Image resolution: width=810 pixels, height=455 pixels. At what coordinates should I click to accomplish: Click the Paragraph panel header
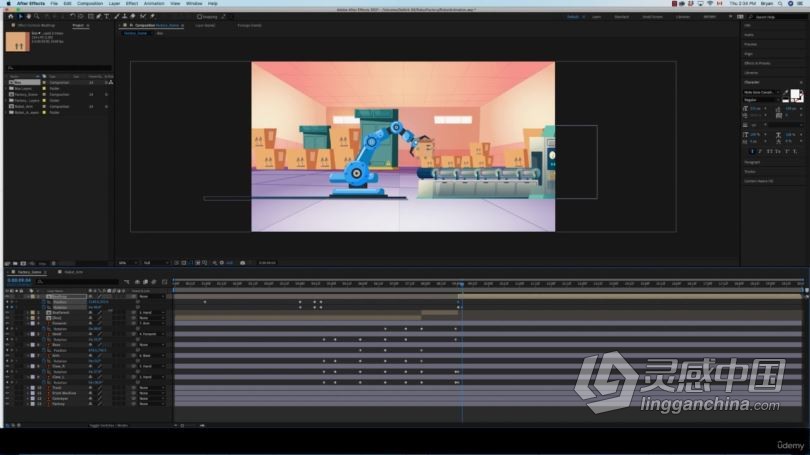[752, 162]
